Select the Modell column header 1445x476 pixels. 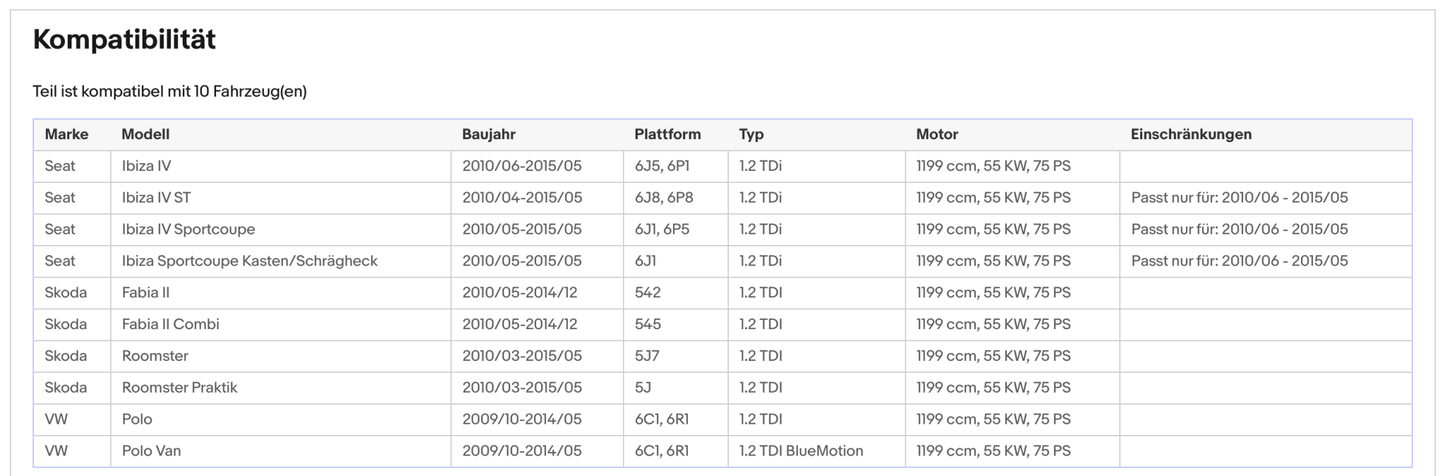(x=146, y=134)
